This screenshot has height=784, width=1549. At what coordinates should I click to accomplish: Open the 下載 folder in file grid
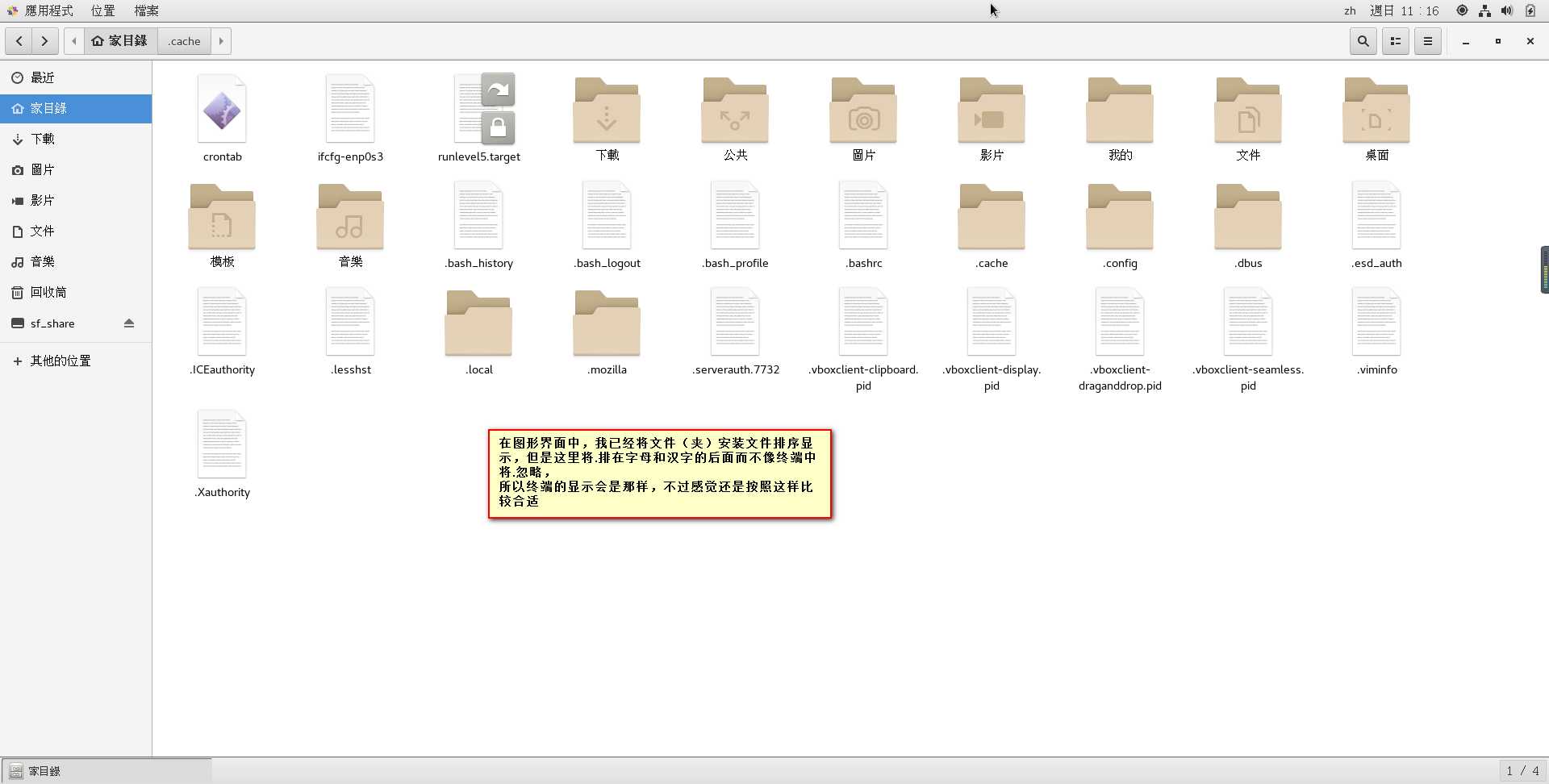[x=607, y=111]
